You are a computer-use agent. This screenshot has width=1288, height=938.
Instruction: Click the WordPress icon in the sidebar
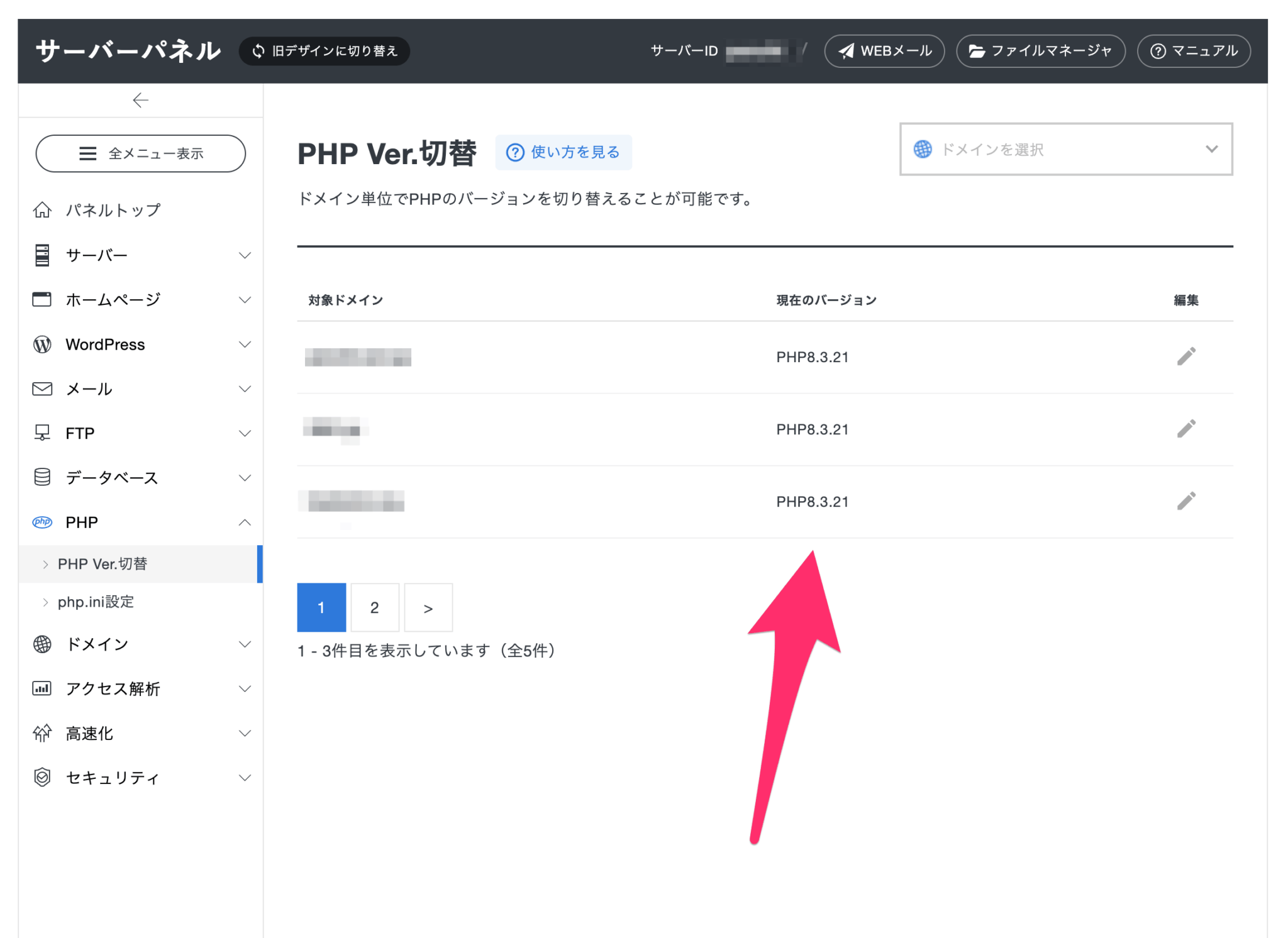point(42,344)
